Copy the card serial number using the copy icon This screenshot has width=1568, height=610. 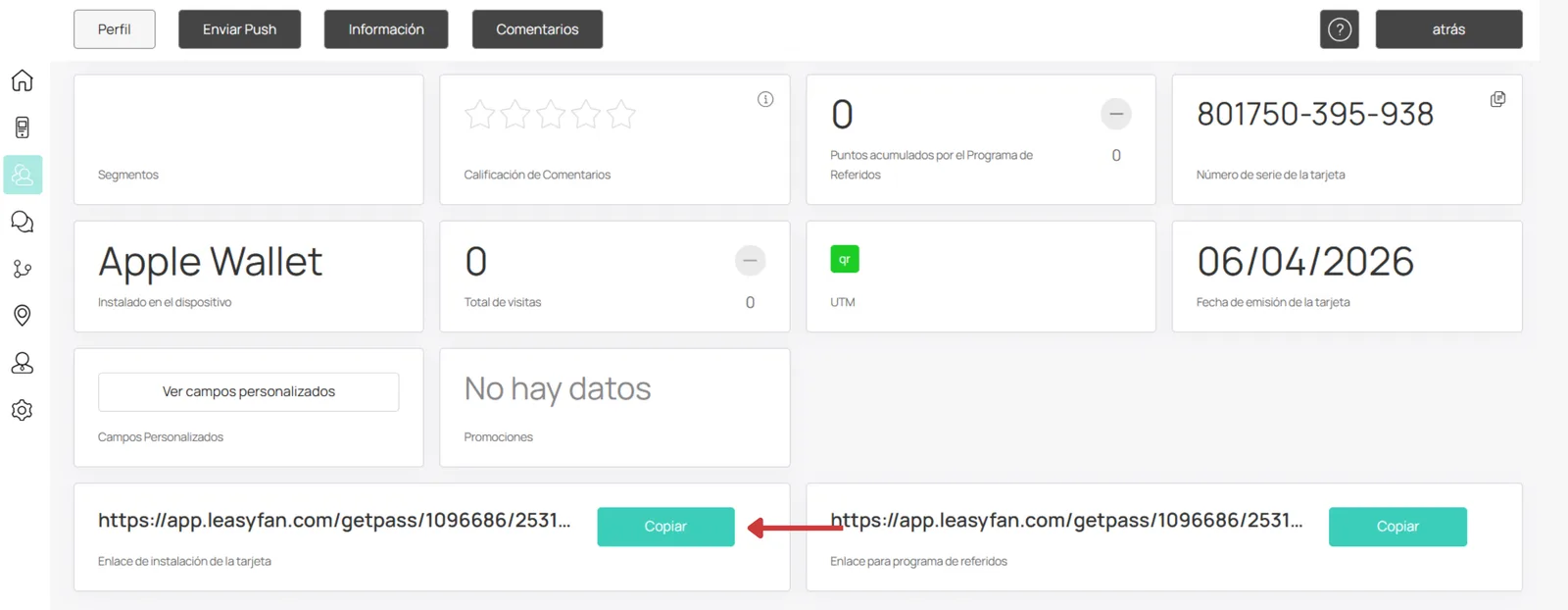[1497, 99]
